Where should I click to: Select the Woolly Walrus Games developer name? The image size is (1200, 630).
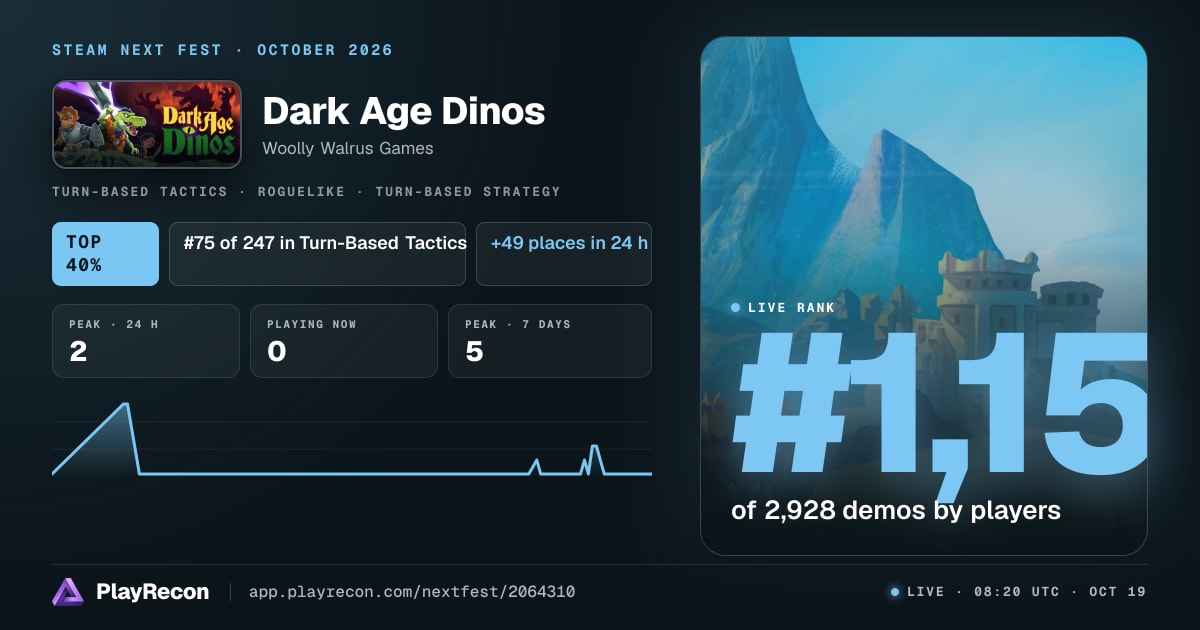click(348, 148)
